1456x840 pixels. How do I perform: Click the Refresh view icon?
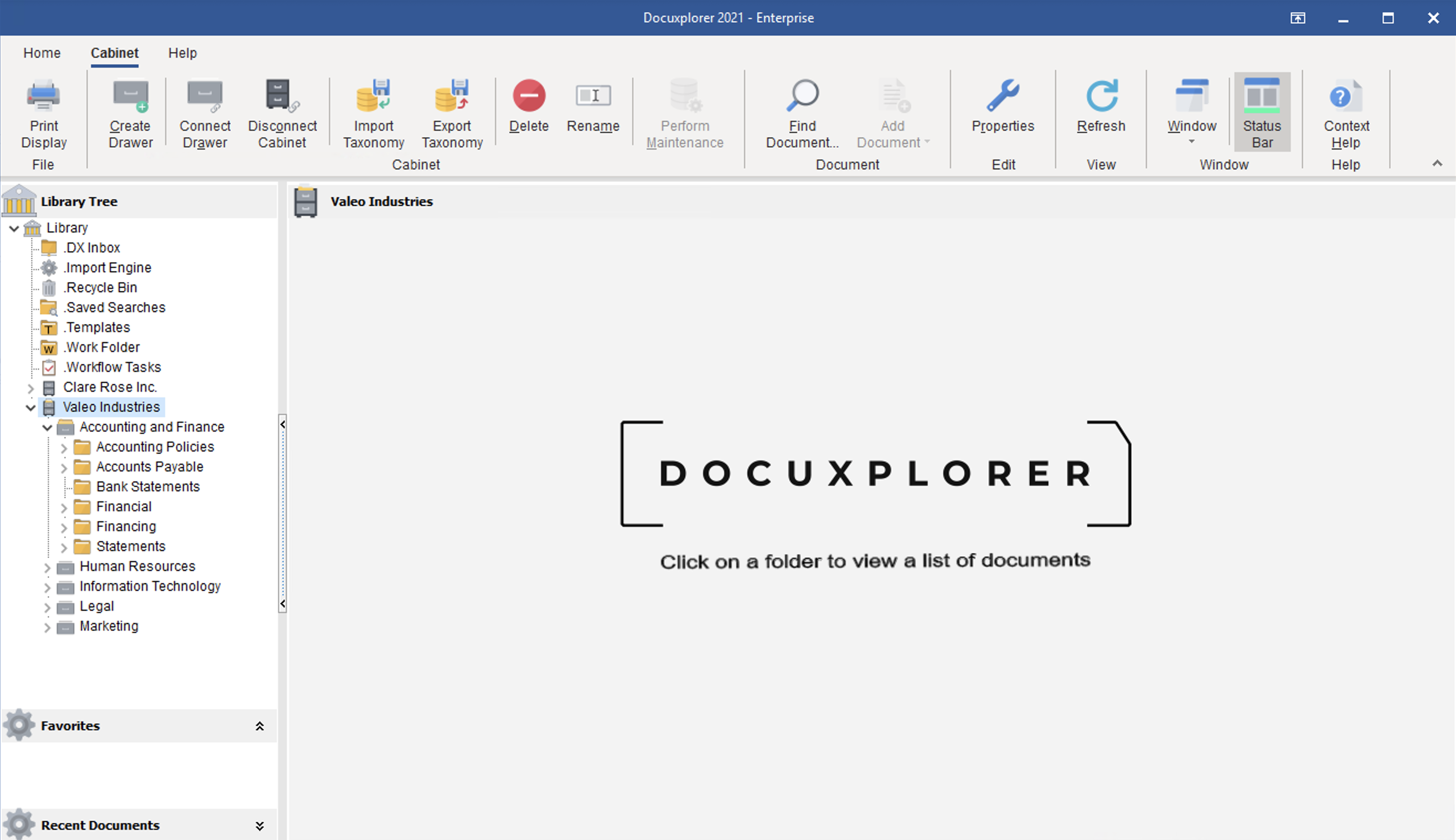pos(1101,96)
